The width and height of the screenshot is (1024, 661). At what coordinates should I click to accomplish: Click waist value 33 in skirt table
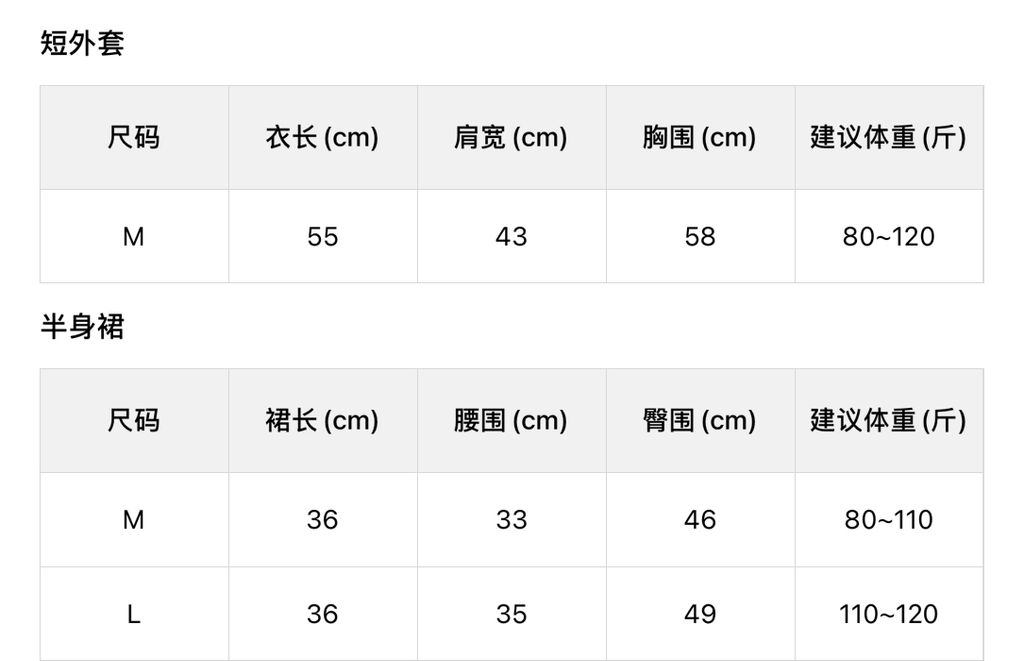[511, 520]
